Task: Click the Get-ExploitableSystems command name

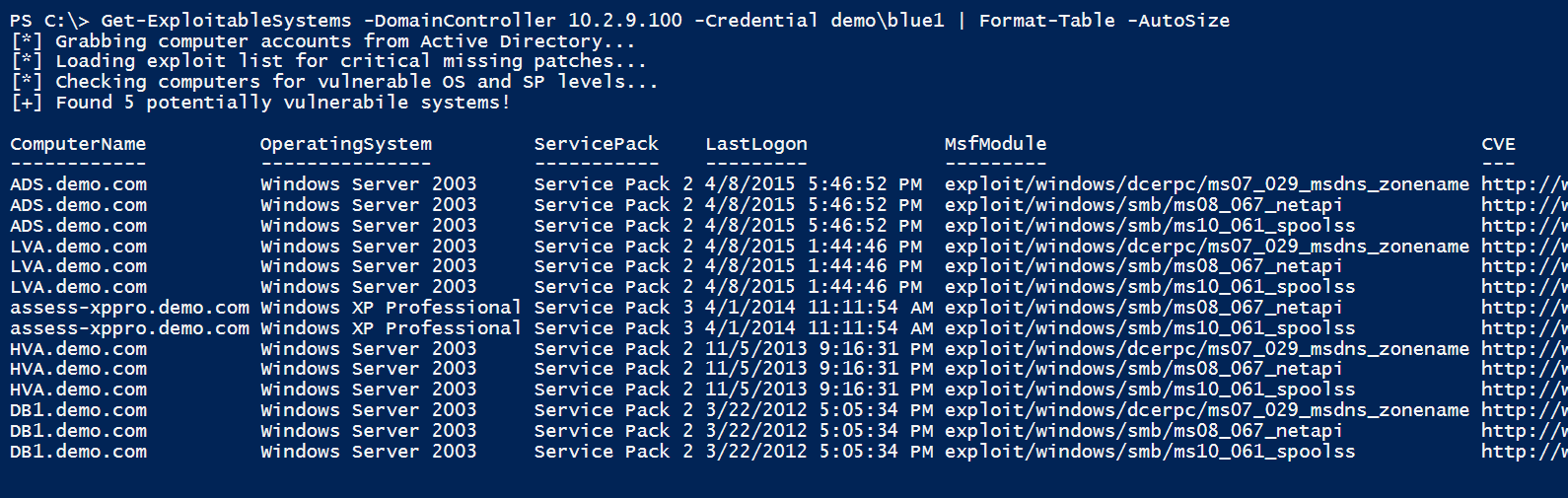Action: click(226, 21)
